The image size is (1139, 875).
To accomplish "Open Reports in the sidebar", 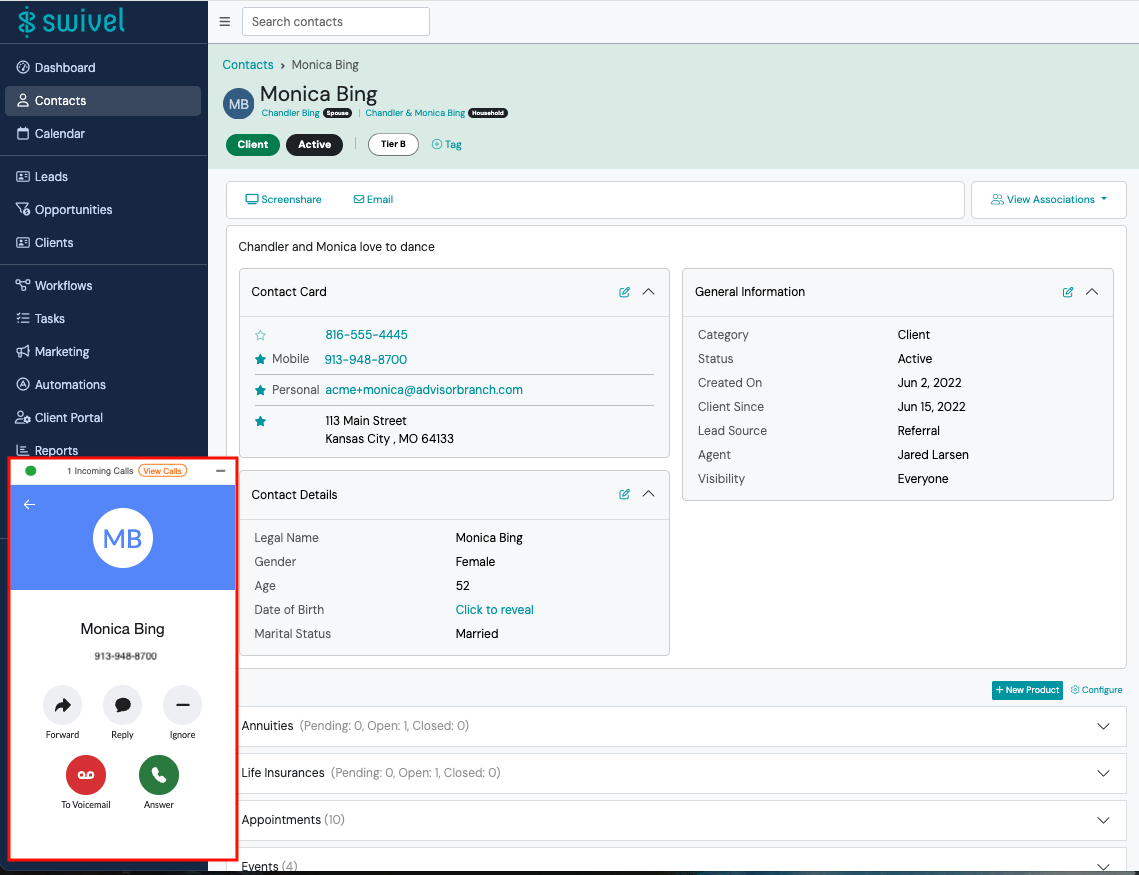I will click(x=103, y=450).
